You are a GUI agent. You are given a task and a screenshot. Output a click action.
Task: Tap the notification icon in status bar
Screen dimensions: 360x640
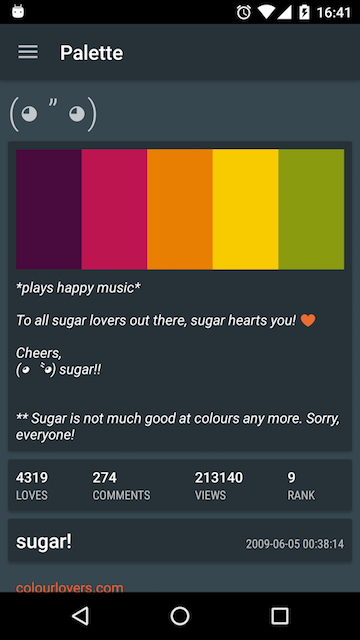tap(18, 11)
